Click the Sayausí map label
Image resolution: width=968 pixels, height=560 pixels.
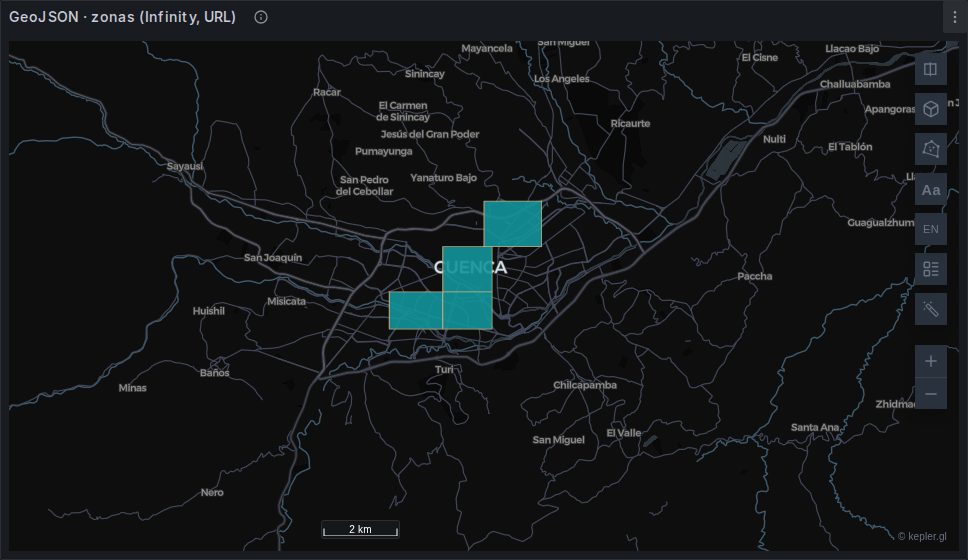click(185, 166)
